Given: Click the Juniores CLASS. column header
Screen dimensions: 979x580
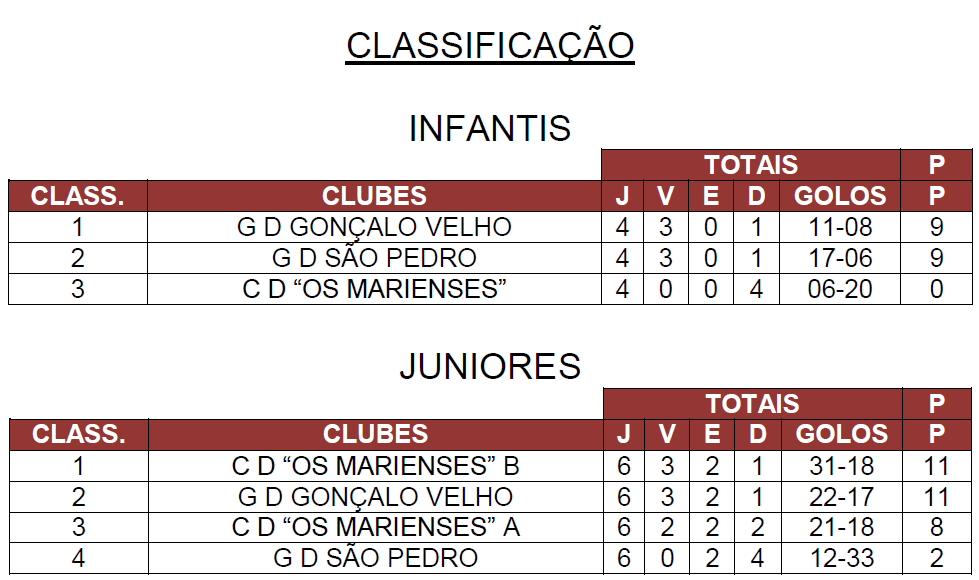Looking at the screenshot, I should coord(79,435).
